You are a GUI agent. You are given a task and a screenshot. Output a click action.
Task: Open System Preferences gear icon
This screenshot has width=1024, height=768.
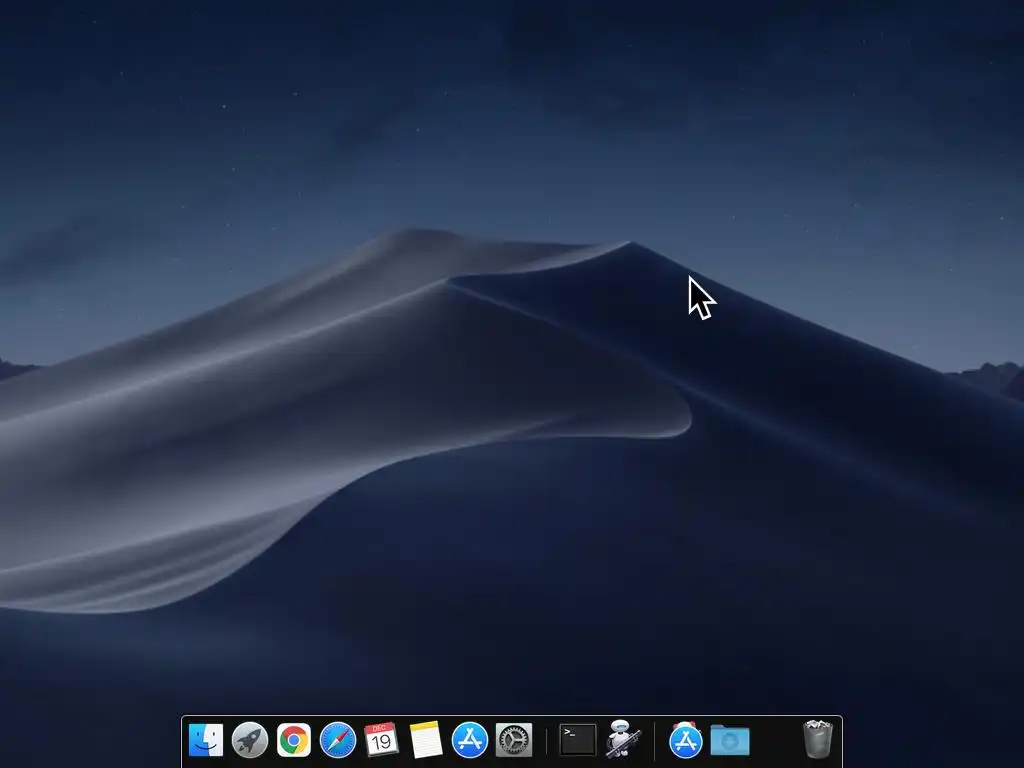514,740
